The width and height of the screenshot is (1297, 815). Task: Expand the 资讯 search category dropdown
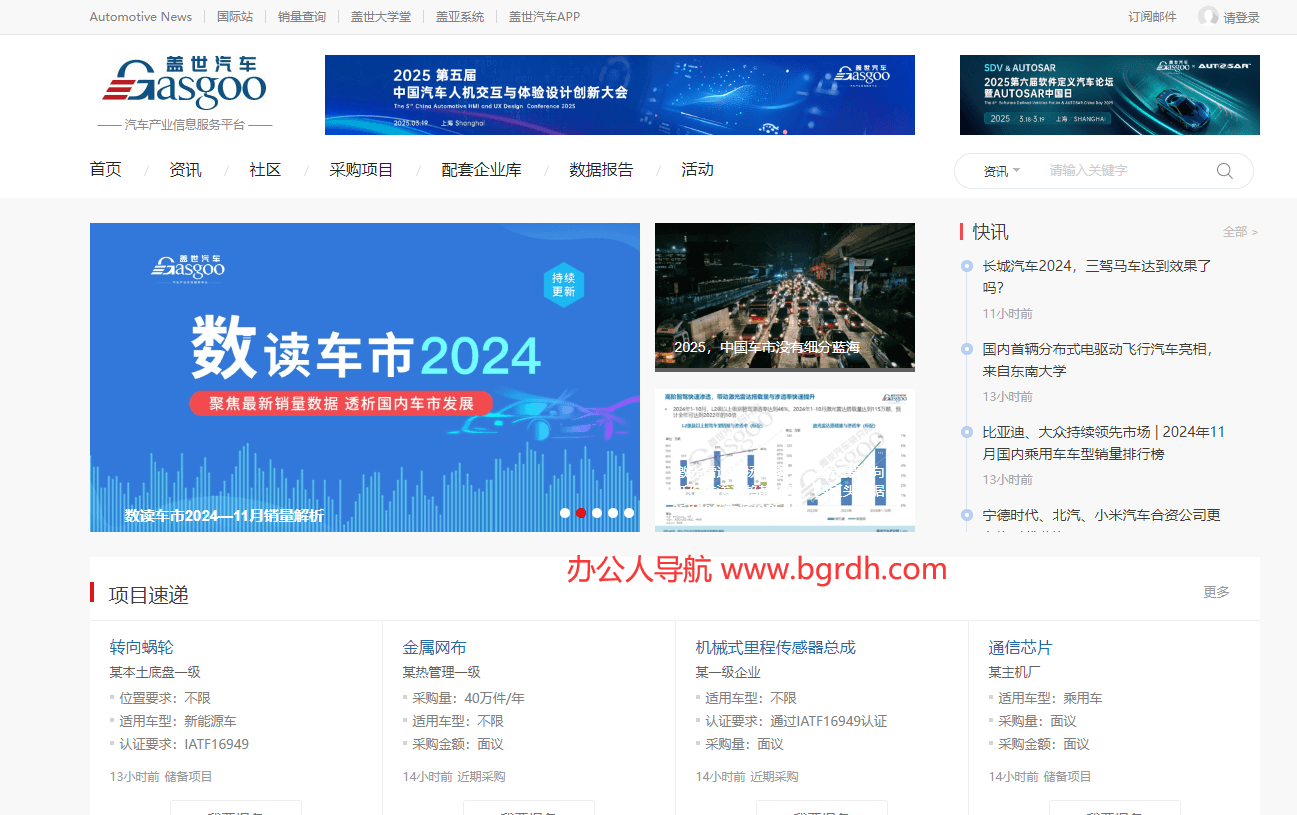pos(1001,171)
